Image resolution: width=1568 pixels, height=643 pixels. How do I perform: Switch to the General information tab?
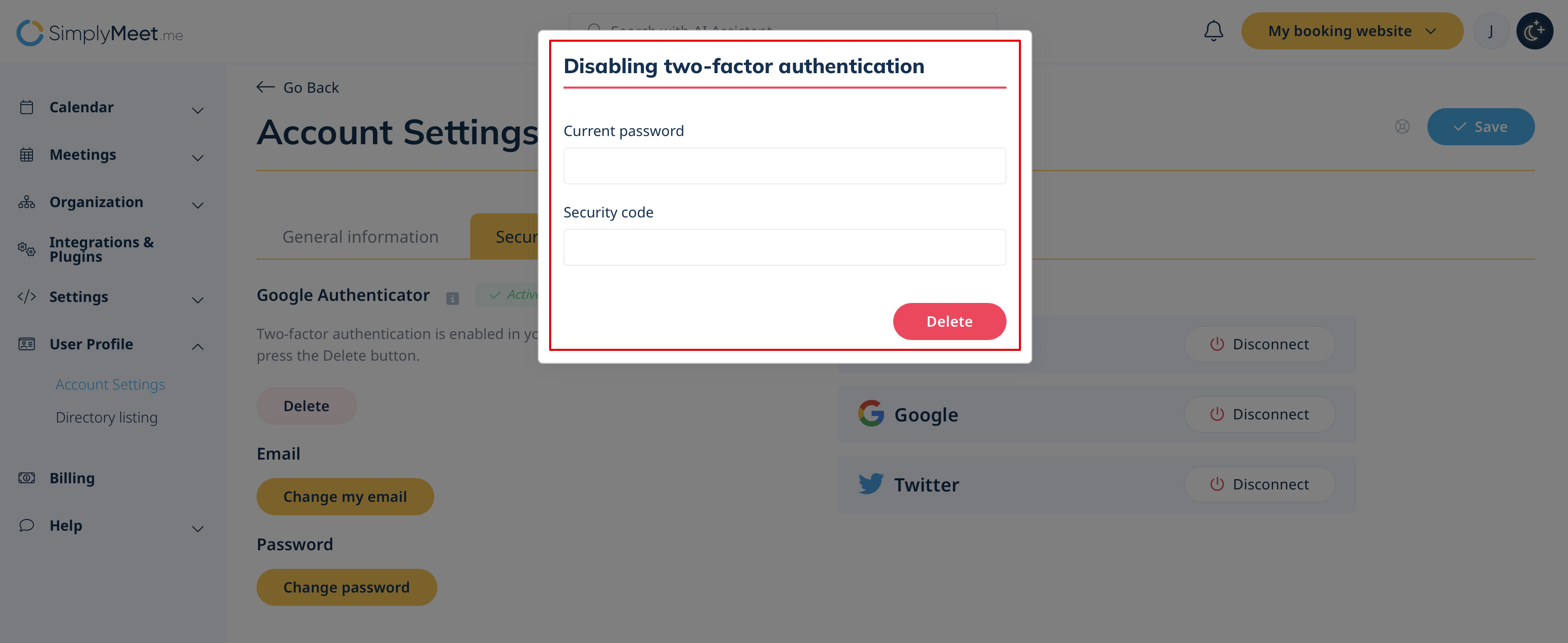(361, 237)
